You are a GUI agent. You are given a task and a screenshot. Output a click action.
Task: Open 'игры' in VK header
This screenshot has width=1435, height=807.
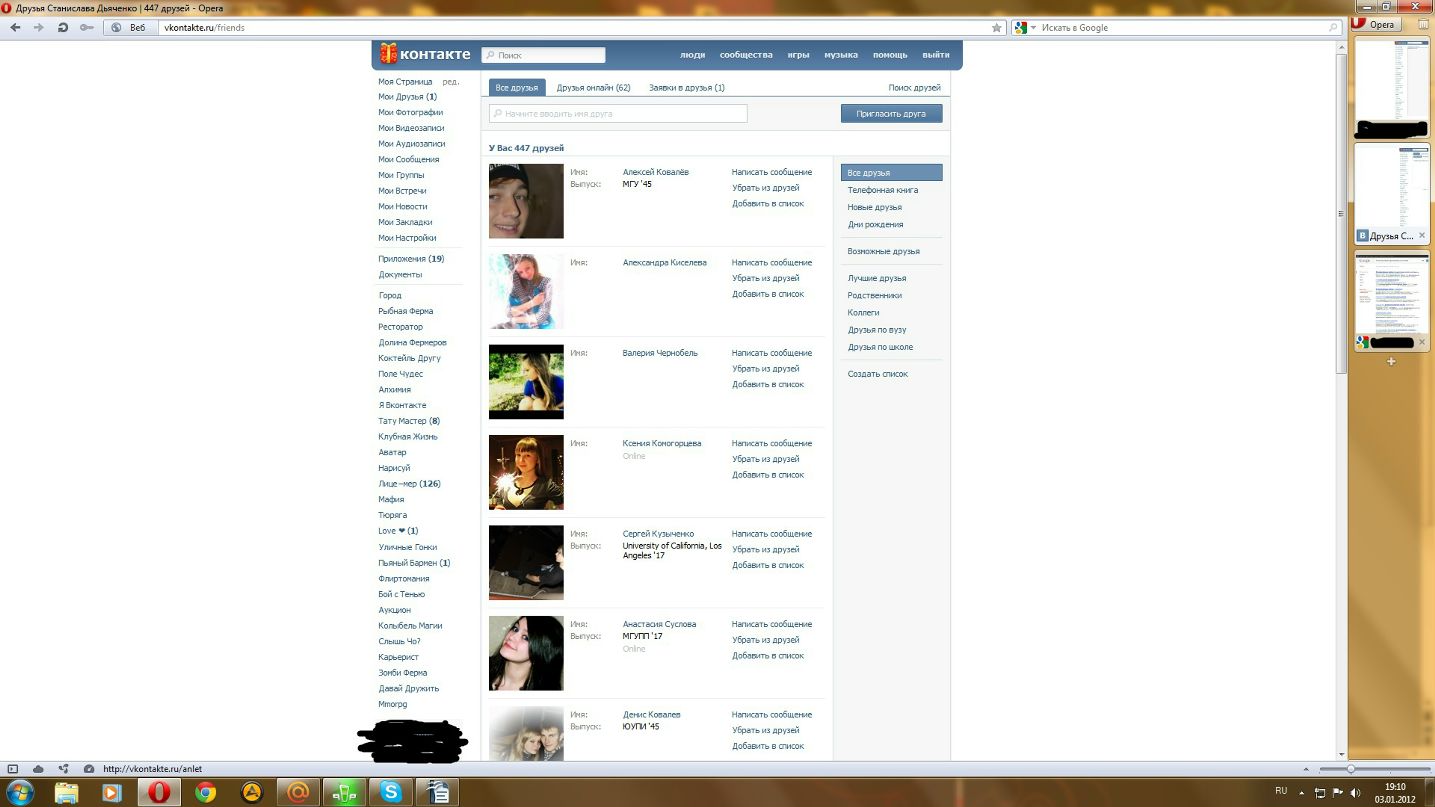pos(798,55)
